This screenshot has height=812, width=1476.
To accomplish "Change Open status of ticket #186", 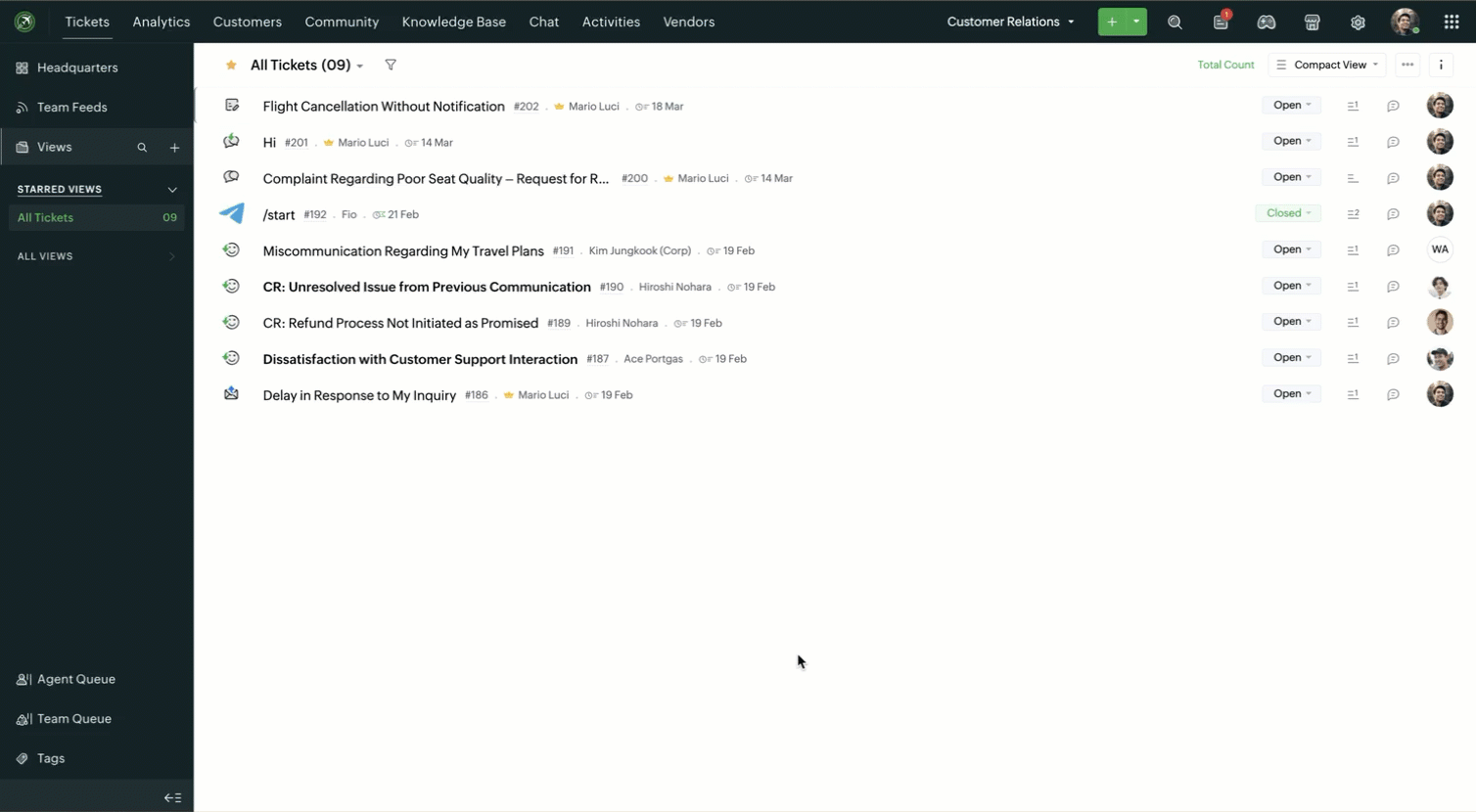I will 1292,393.
